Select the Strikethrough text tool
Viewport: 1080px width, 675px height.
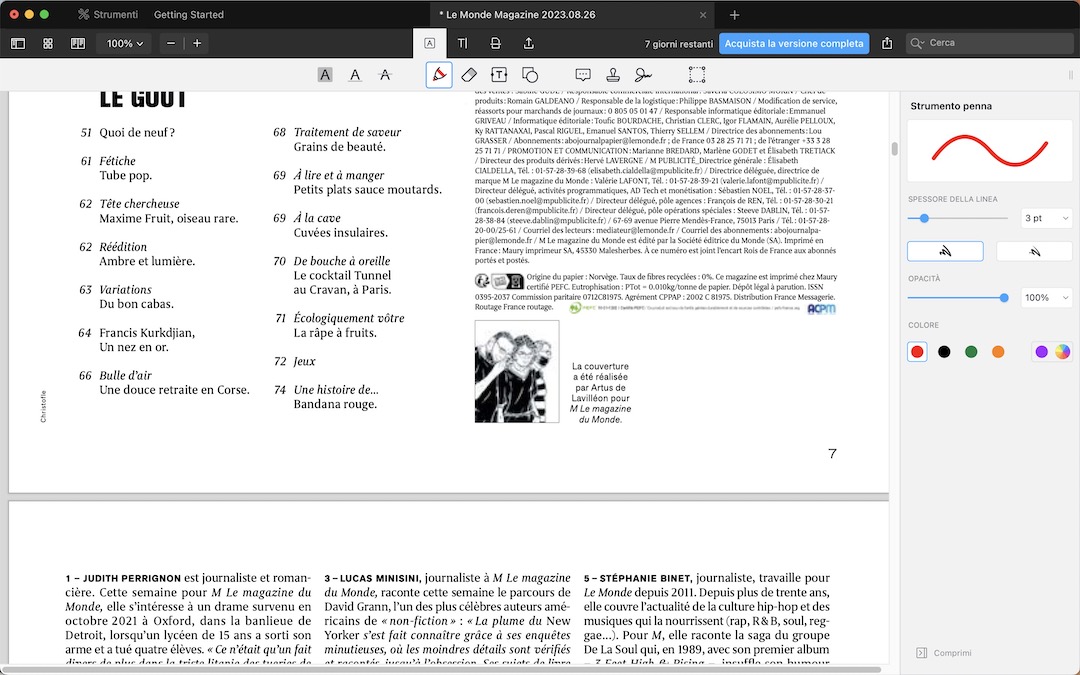385,75
